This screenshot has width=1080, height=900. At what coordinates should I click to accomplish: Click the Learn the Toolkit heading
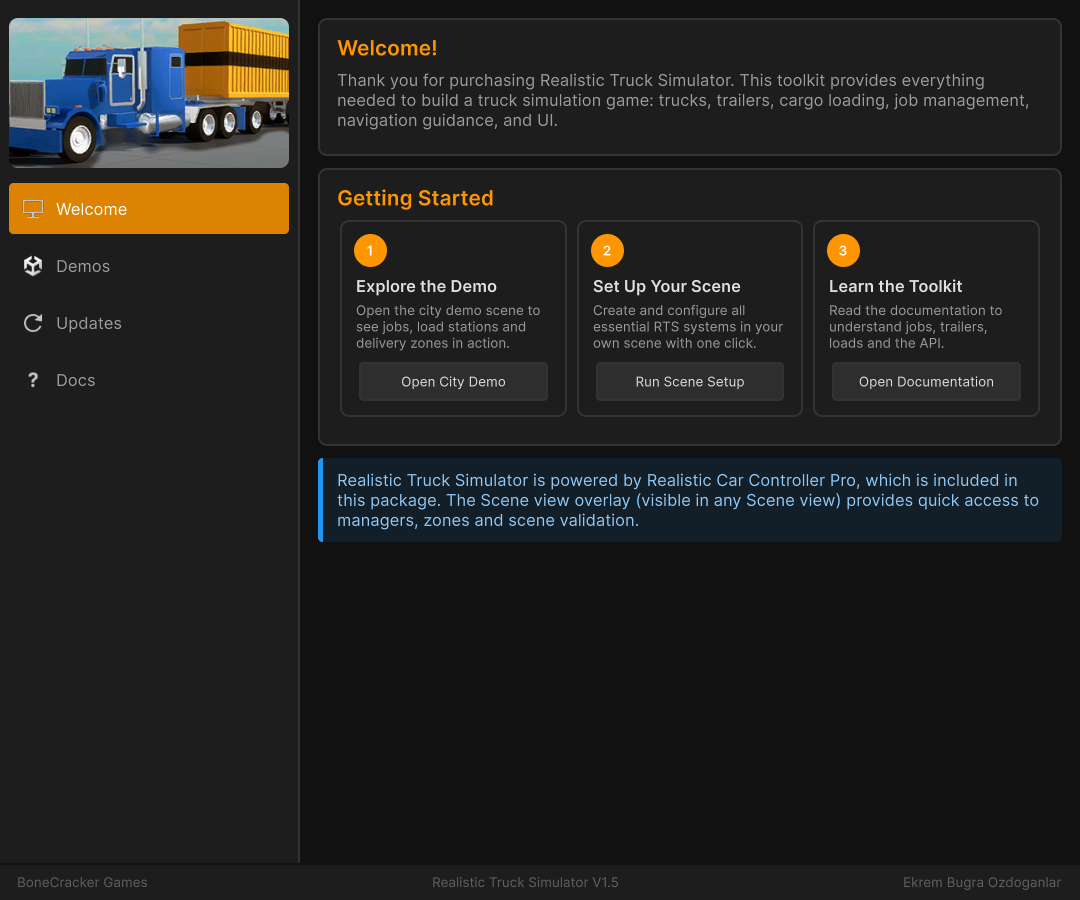[895, 286]
